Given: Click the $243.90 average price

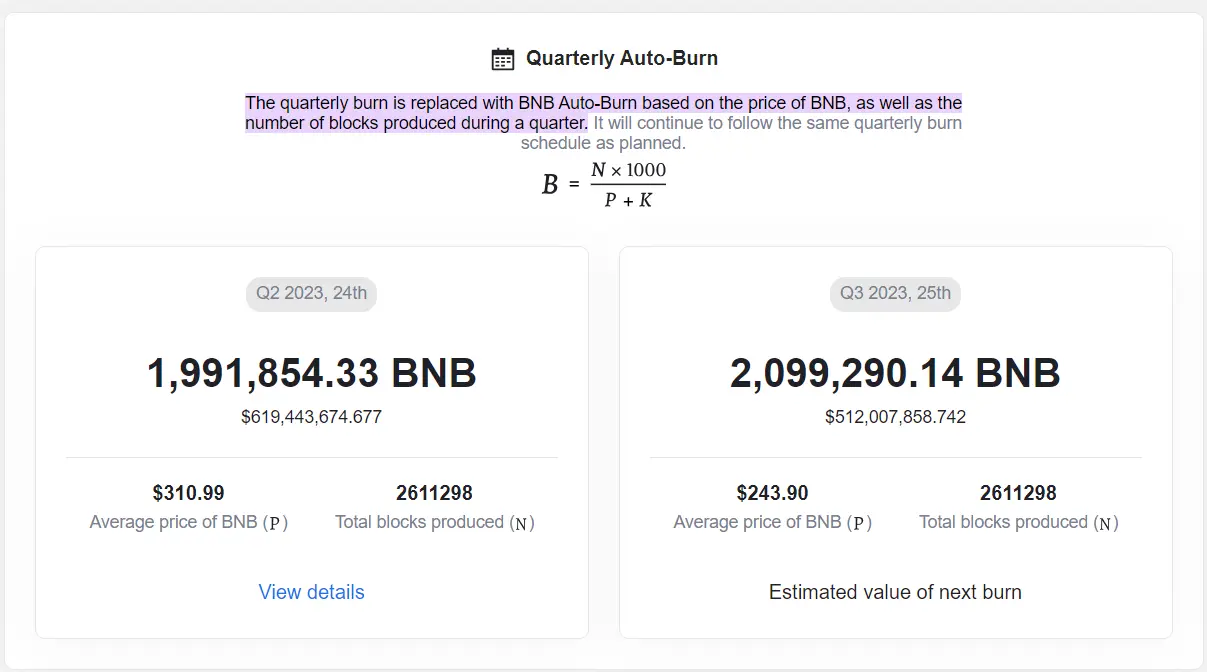Looking at the screenshot, I should (x=773, y=493).
